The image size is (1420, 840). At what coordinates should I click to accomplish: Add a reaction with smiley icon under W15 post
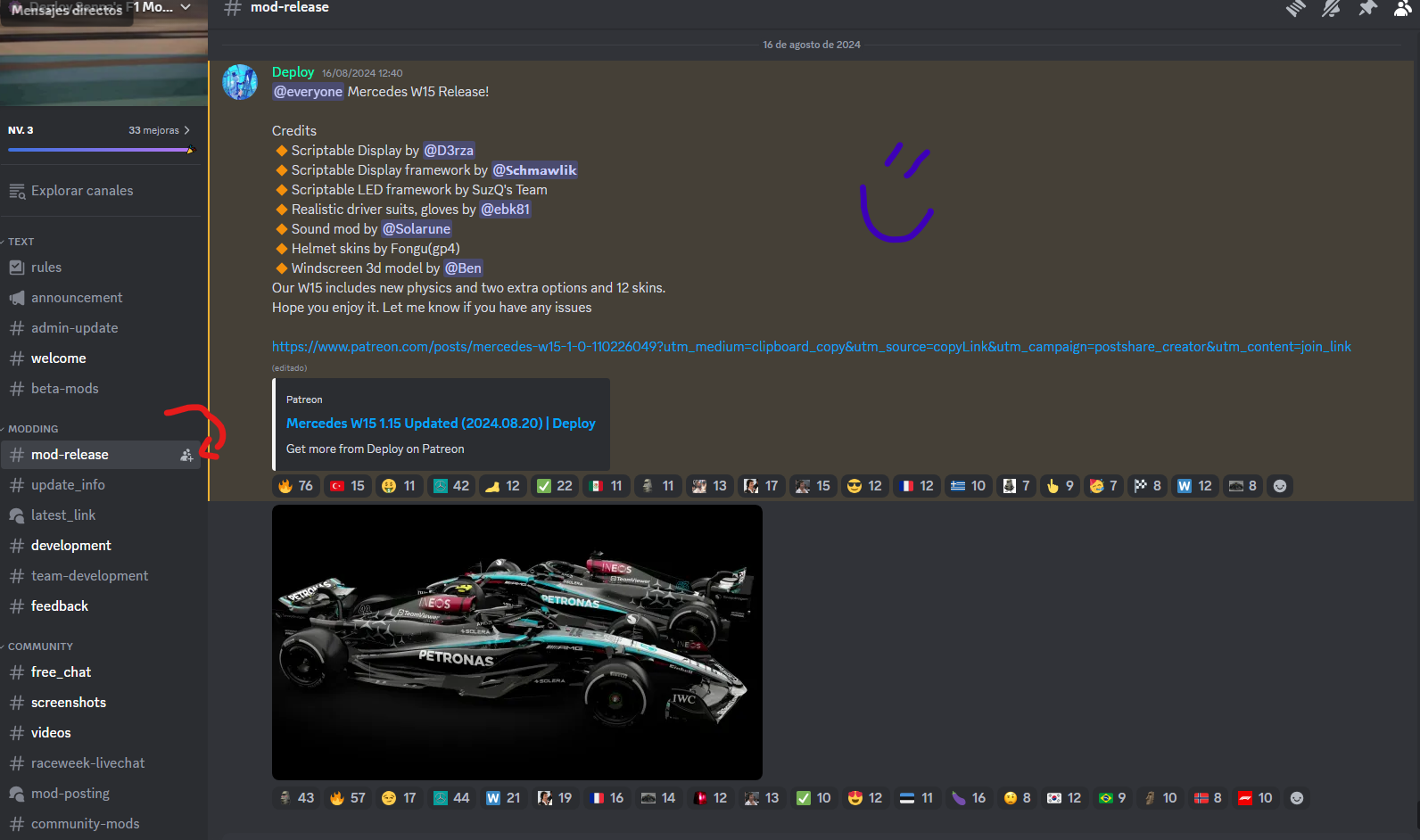tap(1280, 486)
